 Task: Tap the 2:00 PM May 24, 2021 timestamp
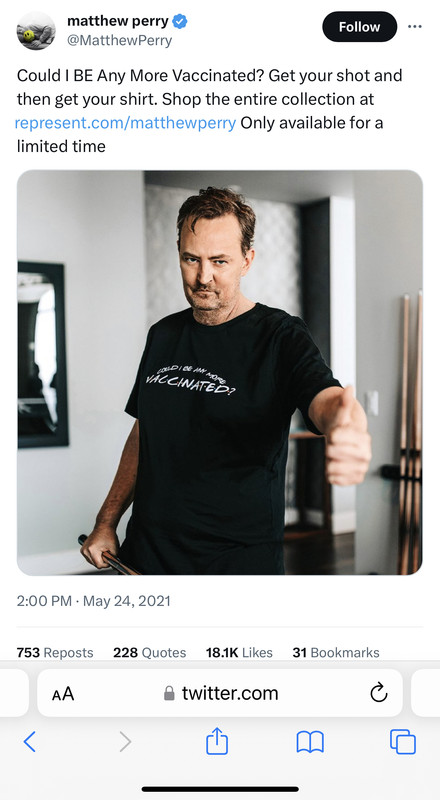coord(93,601)
